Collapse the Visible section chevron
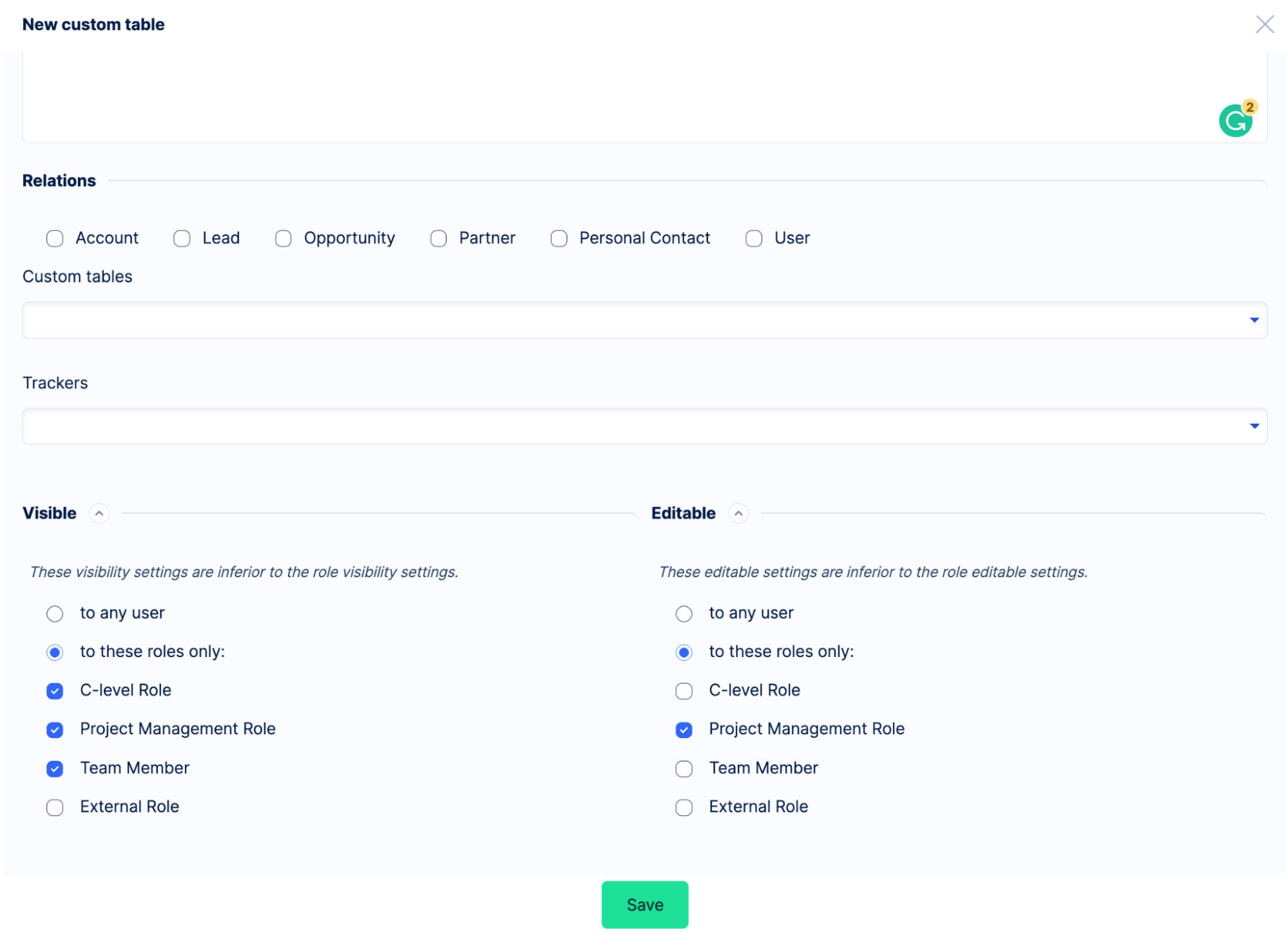This screenshot has height=934, width=1288. [x=99, y=513]
